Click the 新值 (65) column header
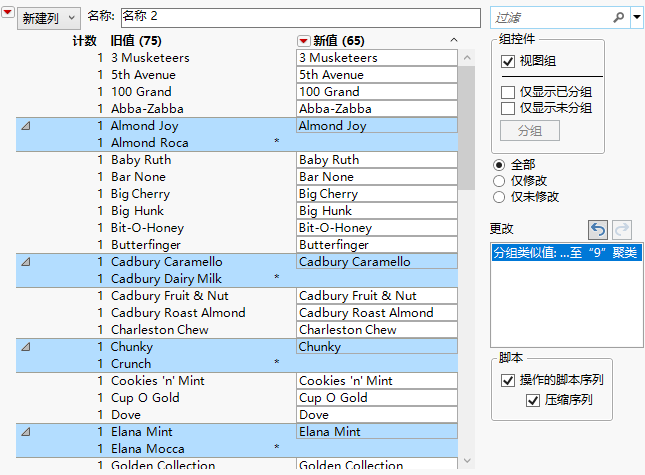This screenshot has height=475, width=645. pyautogui.click(x=339, y=41)
